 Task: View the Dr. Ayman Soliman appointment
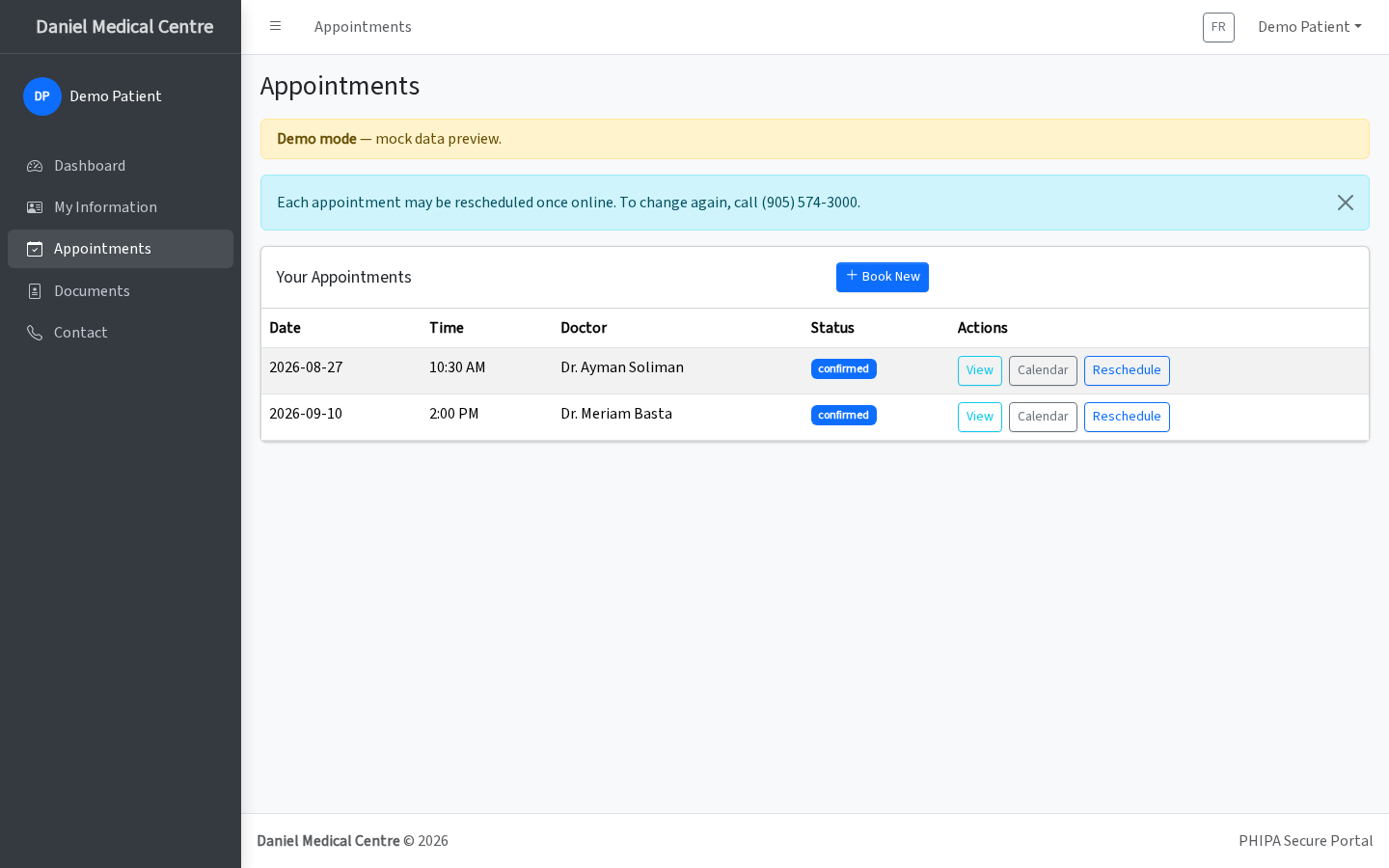[x=980, y=370]
